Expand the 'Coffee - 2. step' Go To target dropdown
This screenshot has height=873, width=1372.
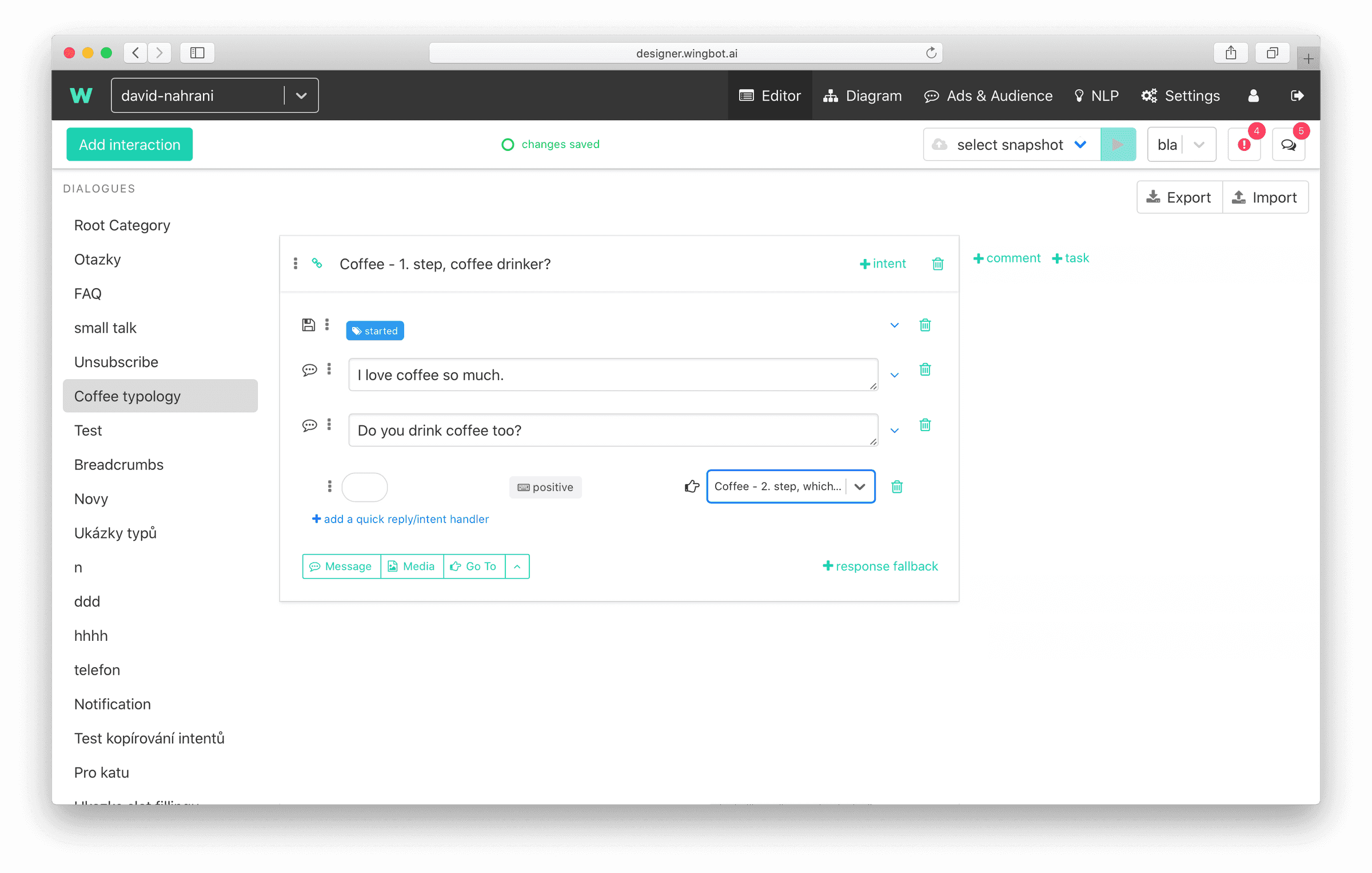tap(860, 486)
